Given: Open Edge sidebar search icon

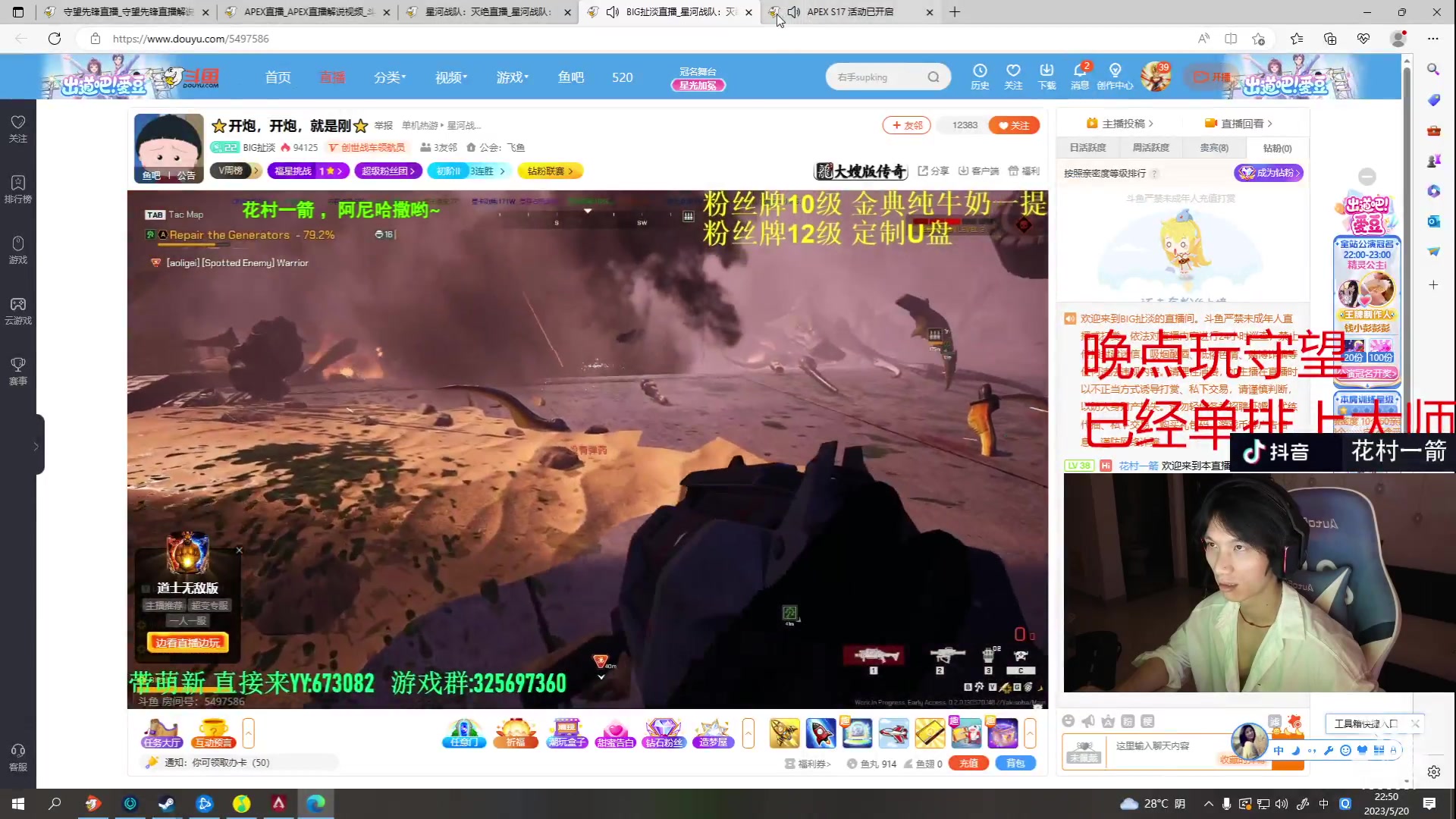Looking at the screenshot, I should pyautogui.click(x=1433, y=69).
